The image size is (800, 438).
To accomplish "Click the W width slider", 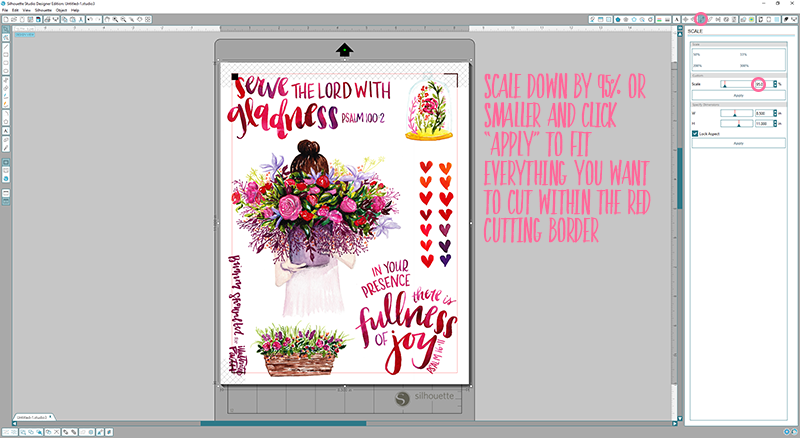I will point(737,113).
